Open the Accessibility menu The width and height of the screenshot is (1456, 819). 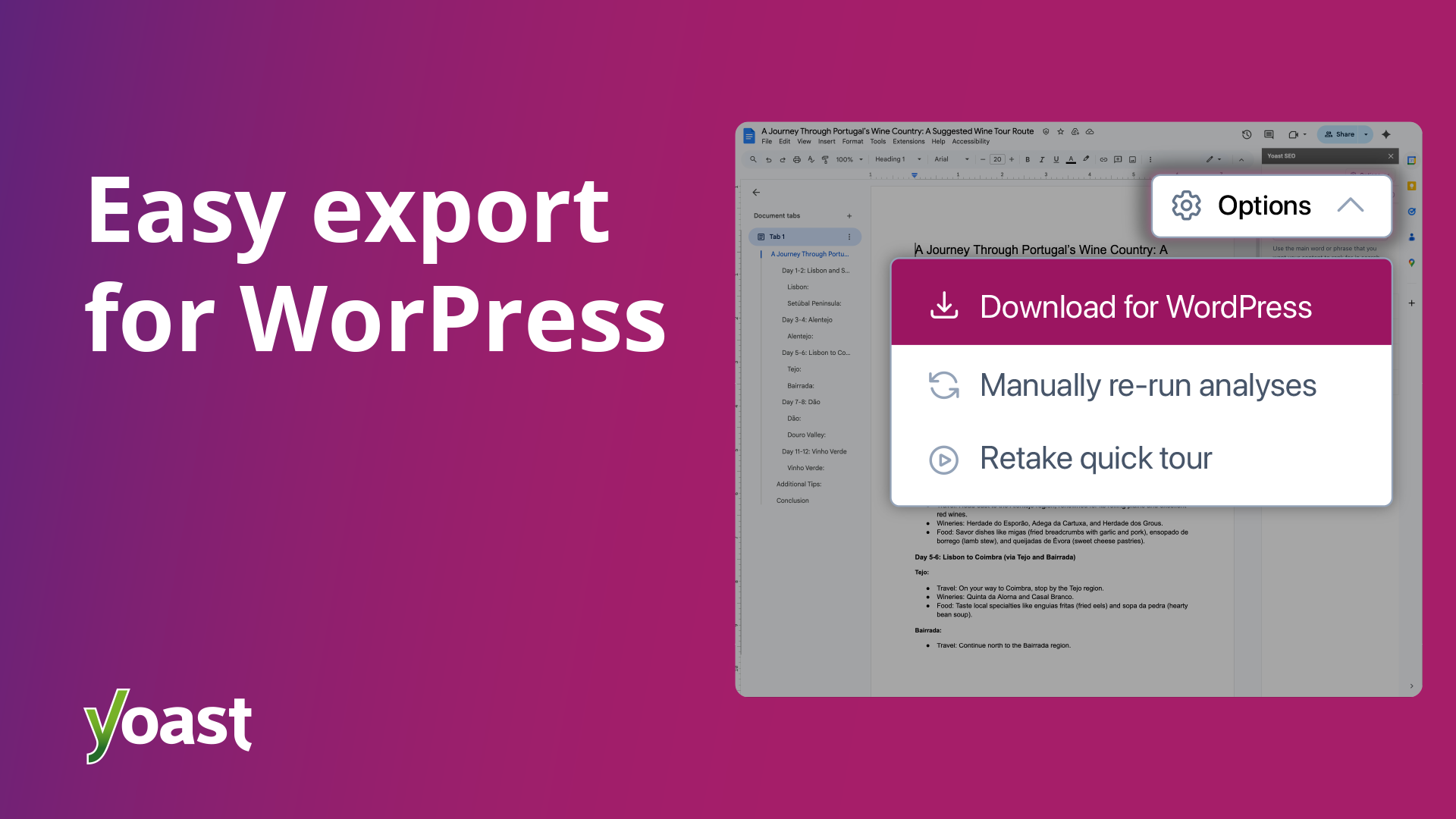(971, 142)
